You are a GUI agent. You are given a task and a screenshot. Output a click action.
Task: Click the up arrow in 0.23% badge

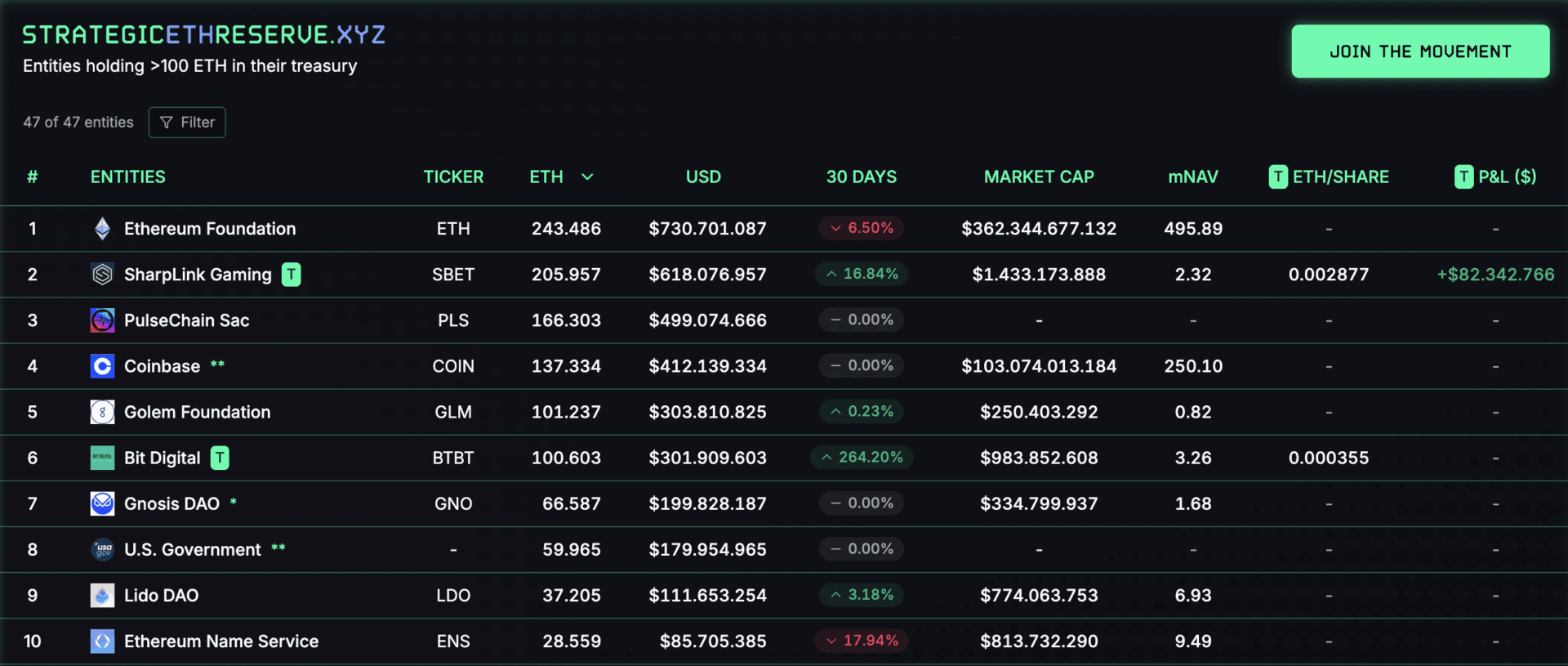point(835,411)
